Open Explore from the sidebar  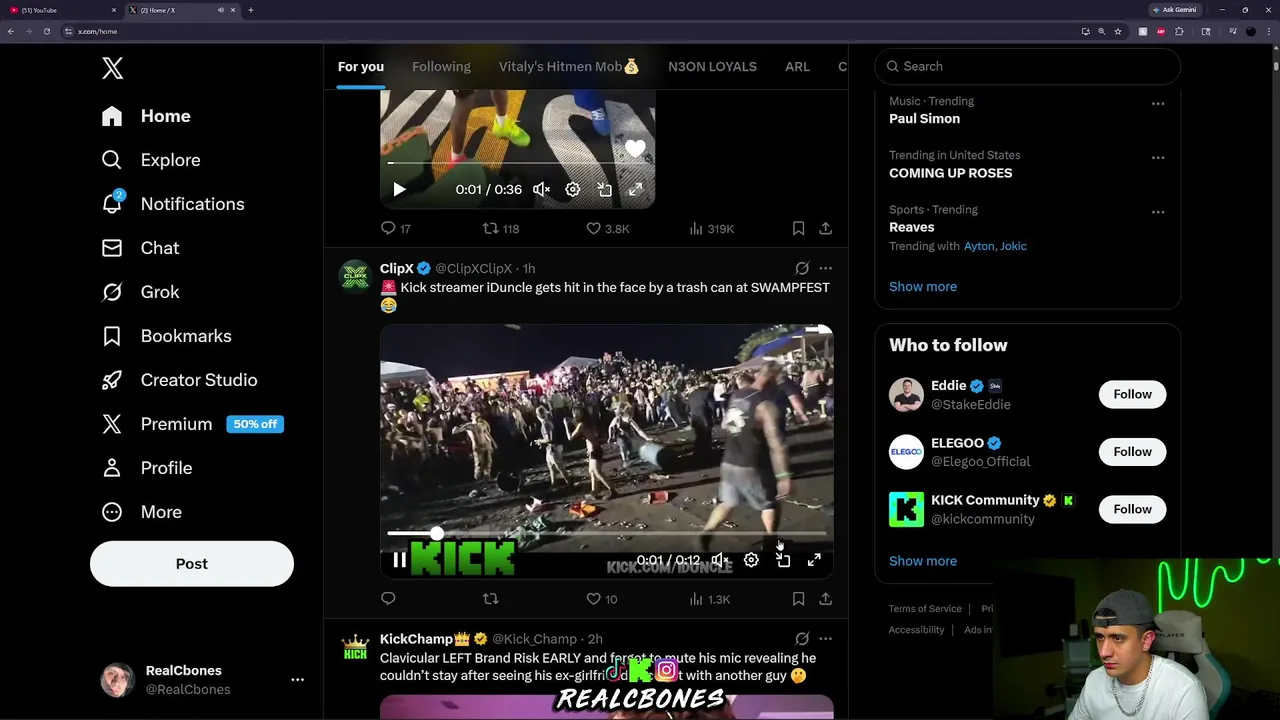point(151,160)
